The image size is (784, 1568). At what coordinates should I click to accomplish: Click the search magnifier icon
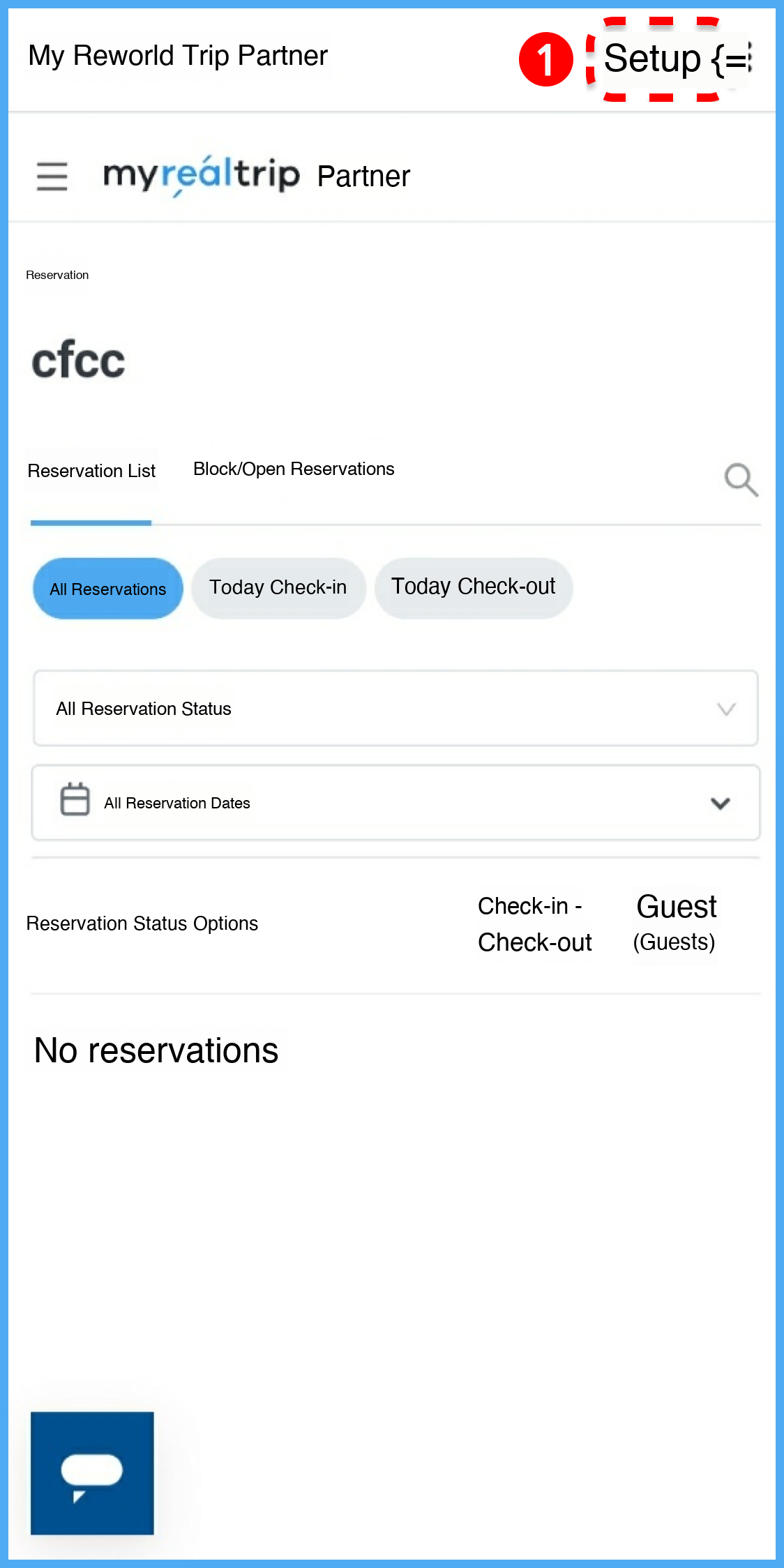[741, 480]
